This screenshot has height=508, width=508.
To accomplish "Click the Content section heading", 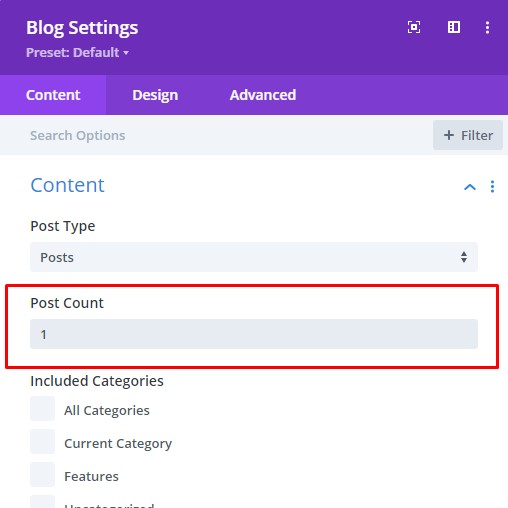I will (x=67, y=185).
